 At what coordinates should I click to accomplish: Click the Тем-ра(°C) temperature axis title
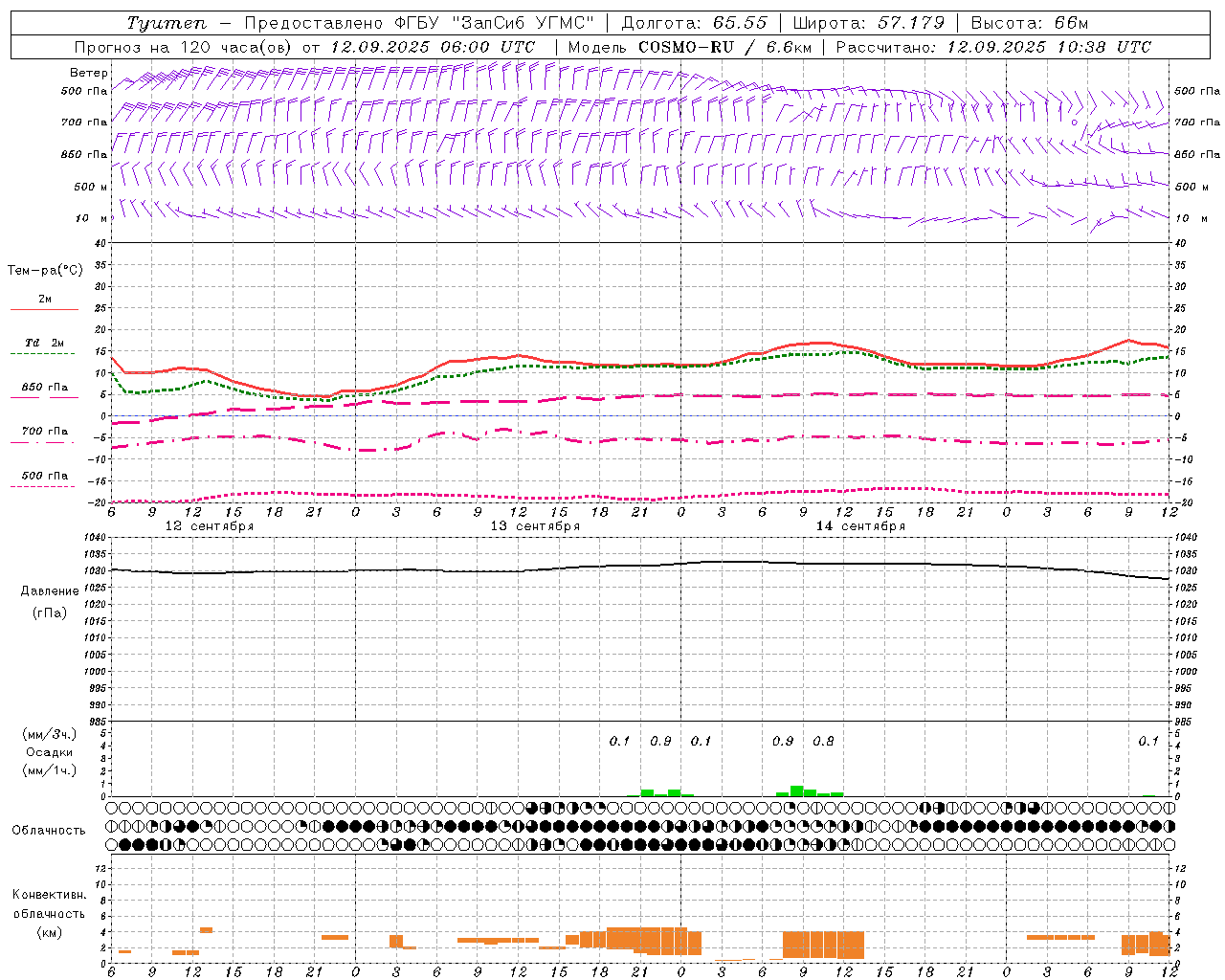(45, 271)
